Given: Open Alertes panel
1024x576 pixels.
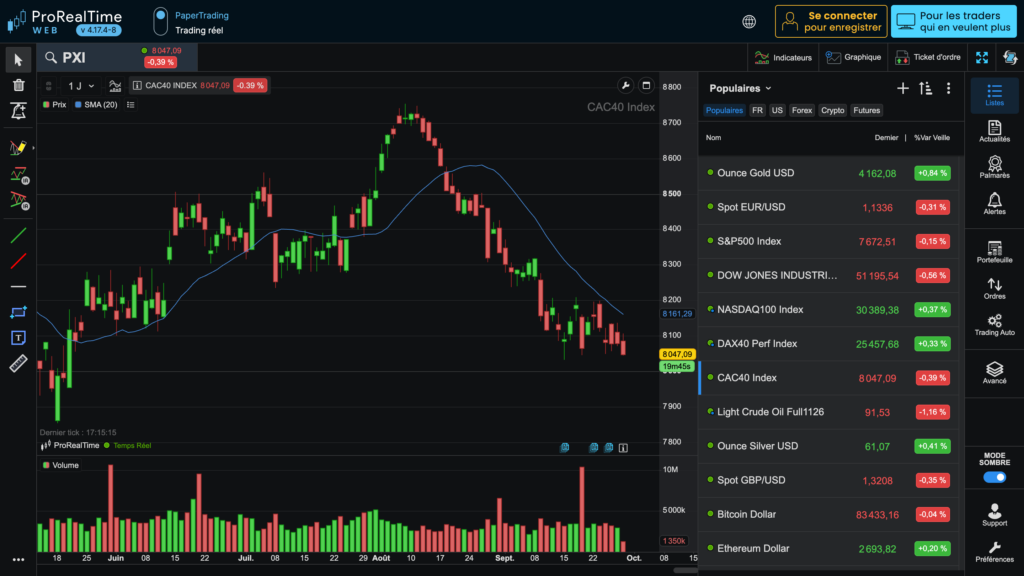Looking at the screenshot, I should point(994,204).
